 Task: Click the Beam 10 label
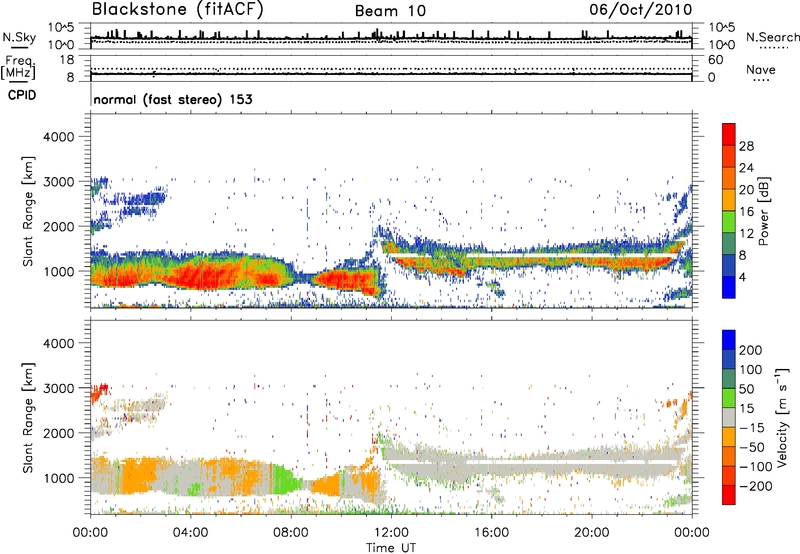pos(390,11)
